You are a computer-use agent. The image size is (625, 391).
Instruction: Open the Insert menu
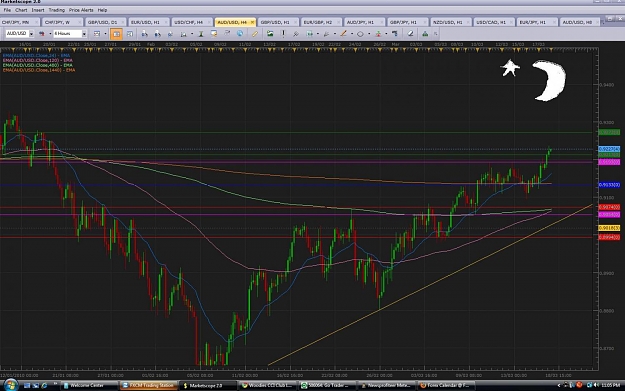click(38, 10)
